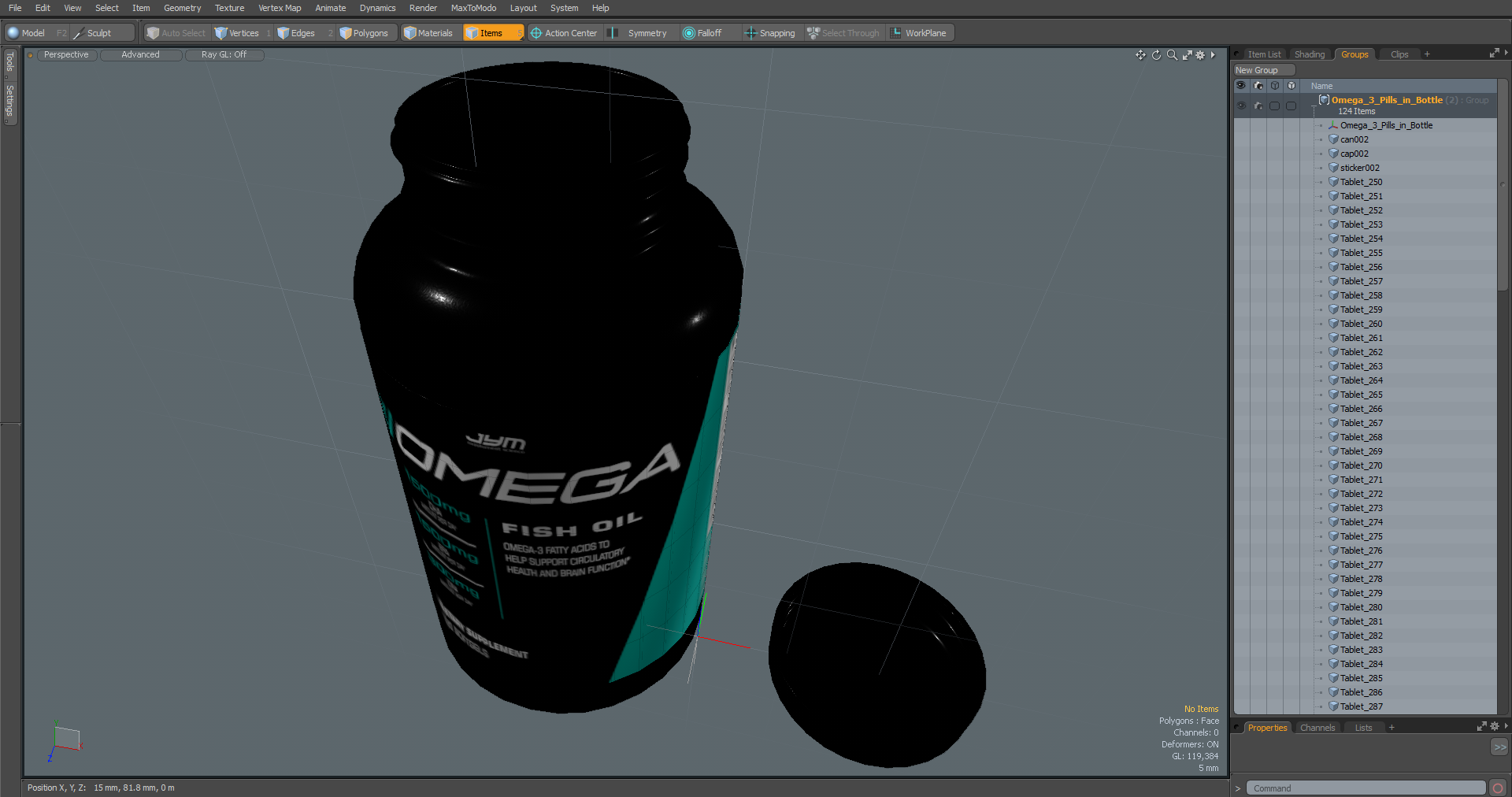1512x797 pixels.
Task: Select the Omega_3_Pills_in_Bottle locator item
Action: coord(1386,125)
